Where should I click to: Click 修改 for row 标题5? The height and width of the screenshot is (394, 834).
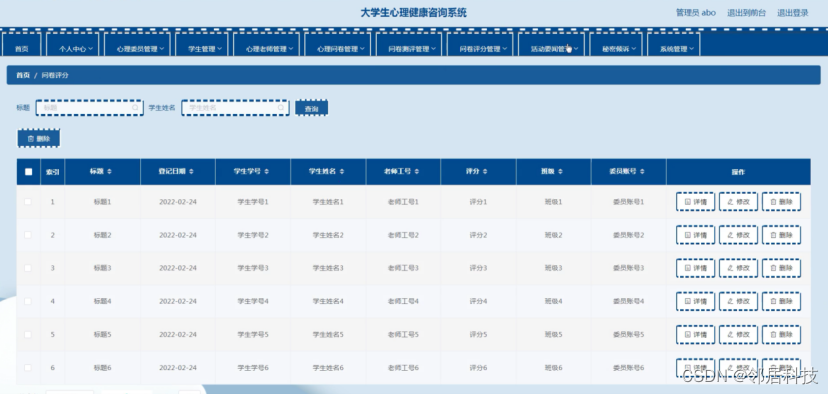click(x=738, y=334)
